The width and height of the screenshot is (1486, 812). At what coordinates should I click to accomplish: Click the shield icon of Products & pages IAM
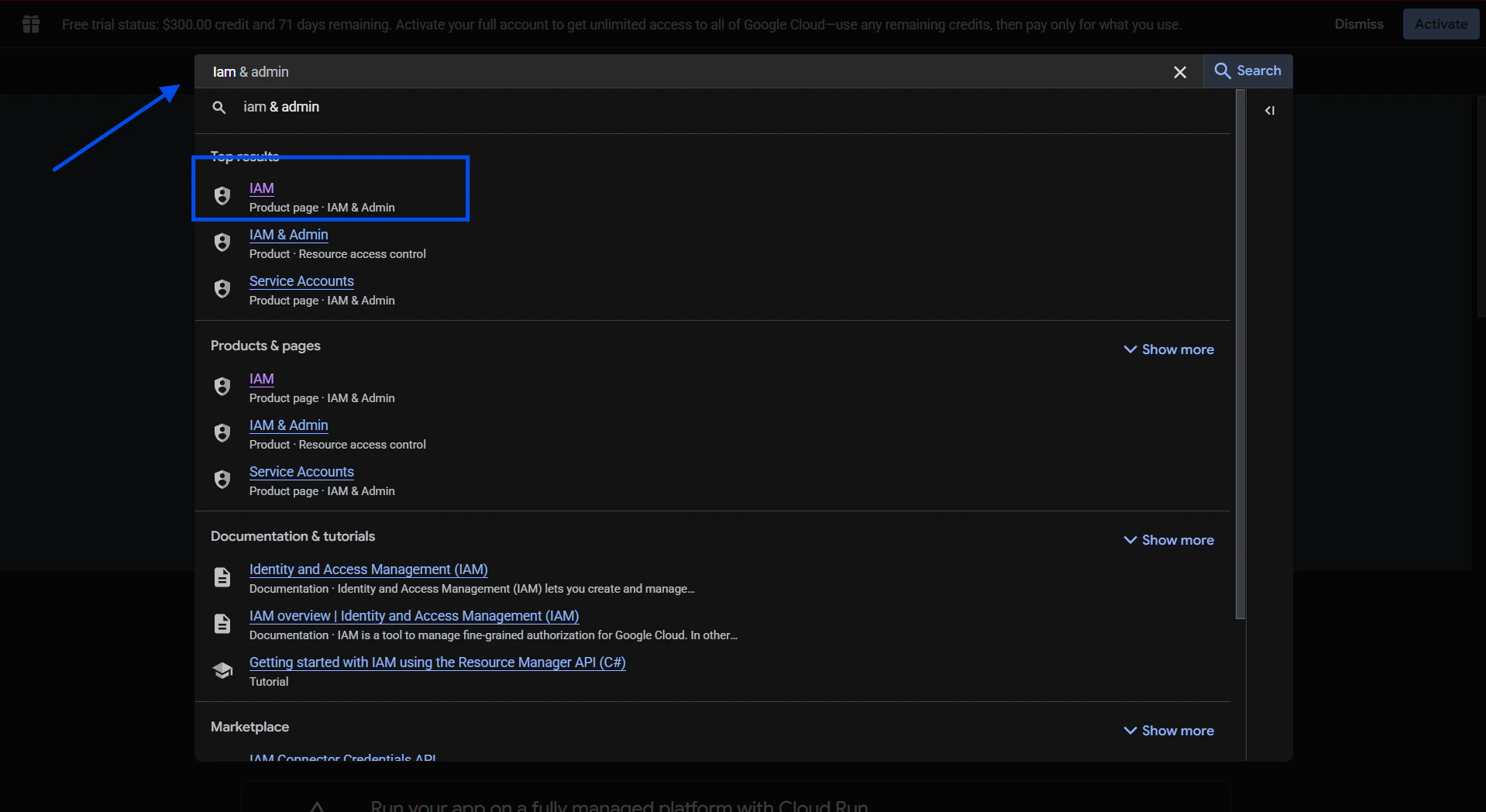222,387
